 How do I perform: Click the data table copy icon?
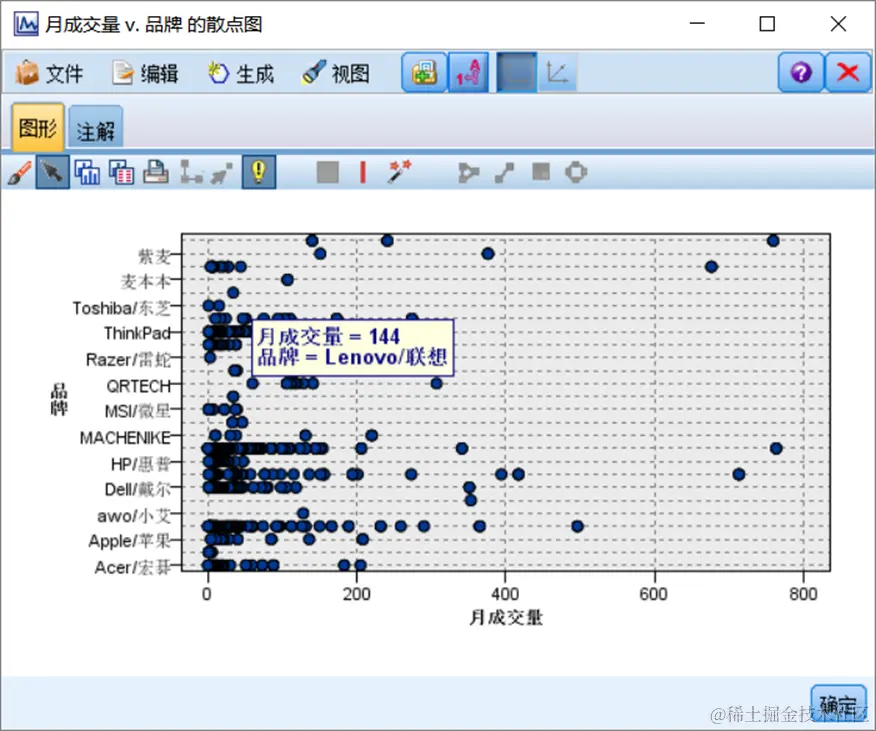[x=121, y=173]
